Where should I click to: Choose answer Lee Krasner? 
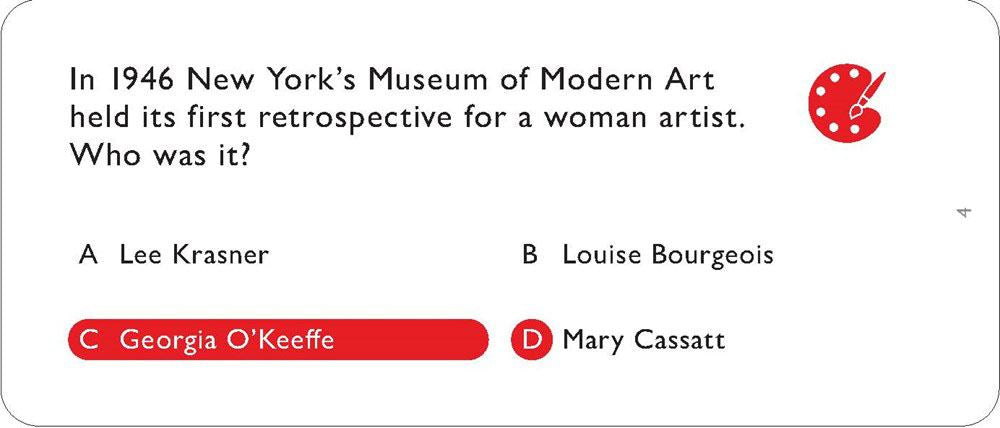pyautogui.click(x=194, y=255)
